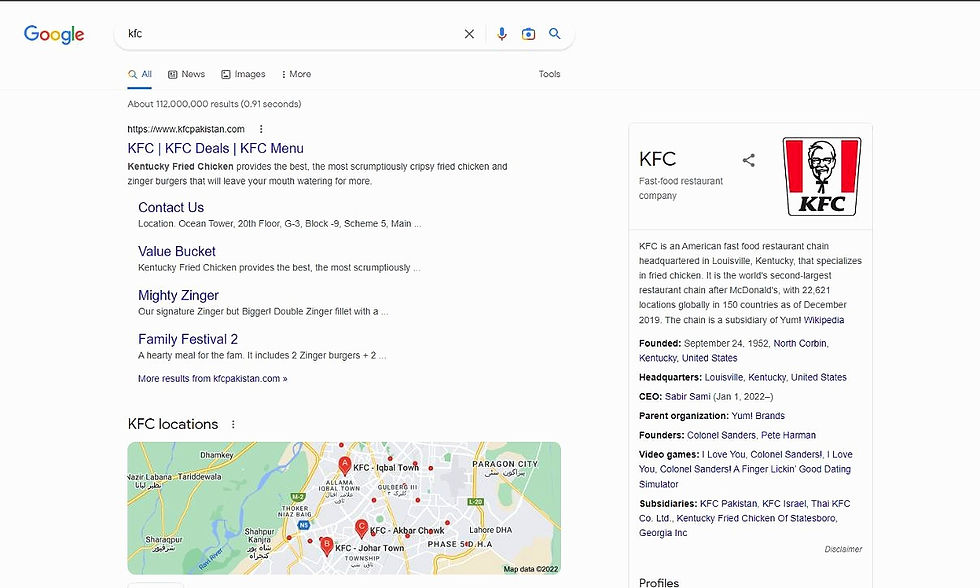Click the PARAGON CITY map label
The height and width of the screenshot is (588, 980).
[505, 464]
